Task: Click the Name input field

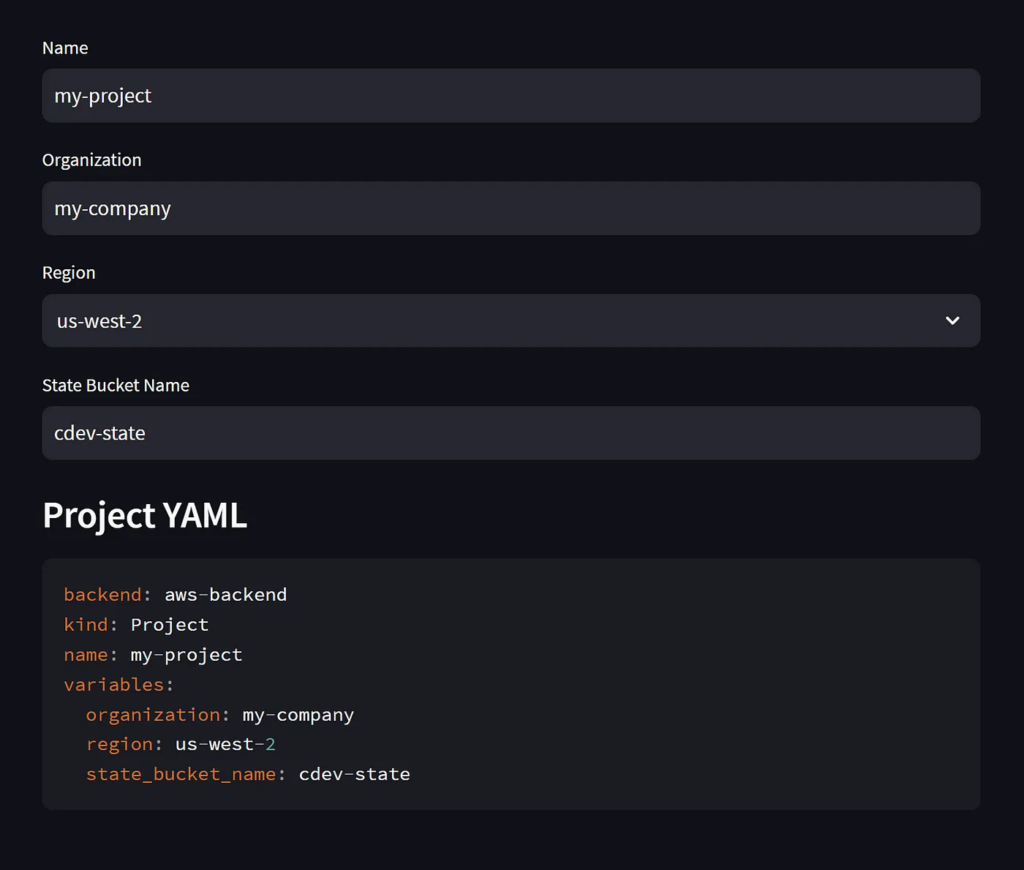Action: point(511,95)
